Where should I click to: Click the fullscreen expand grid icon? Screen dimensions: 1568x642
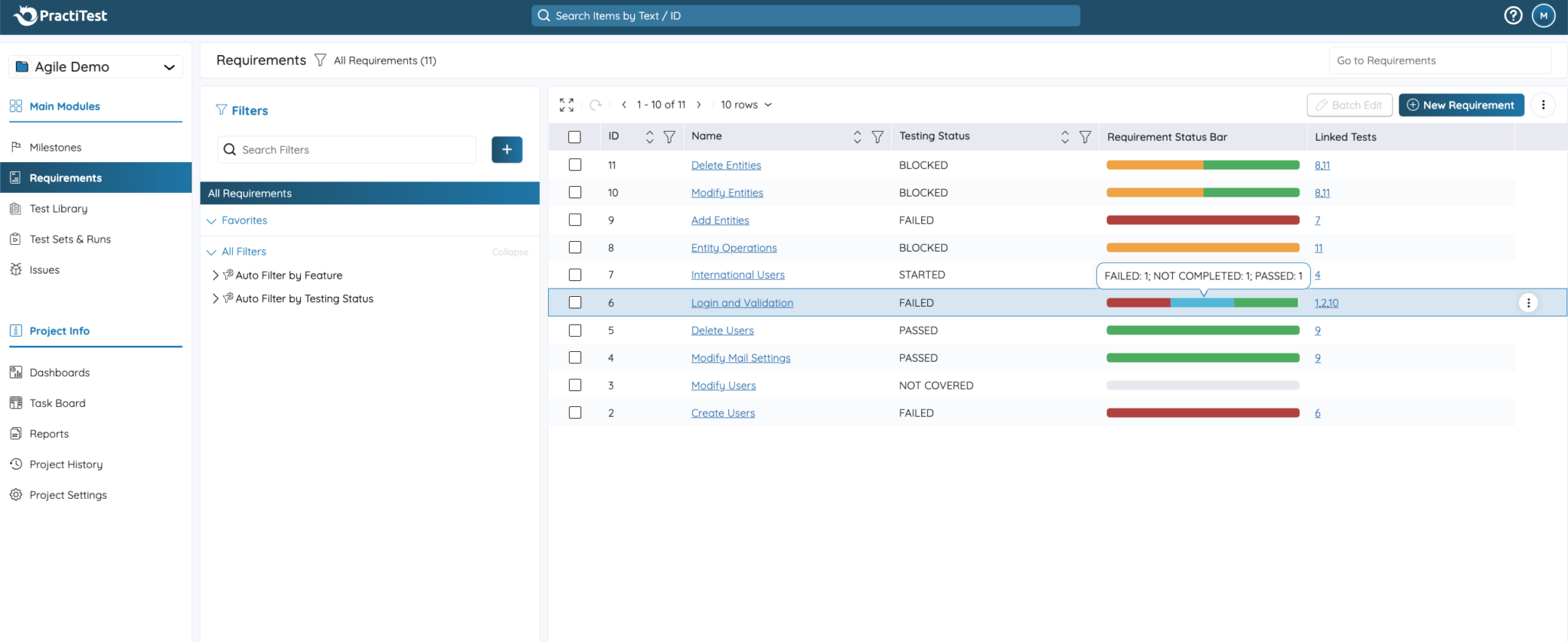(x=567, y=105)
